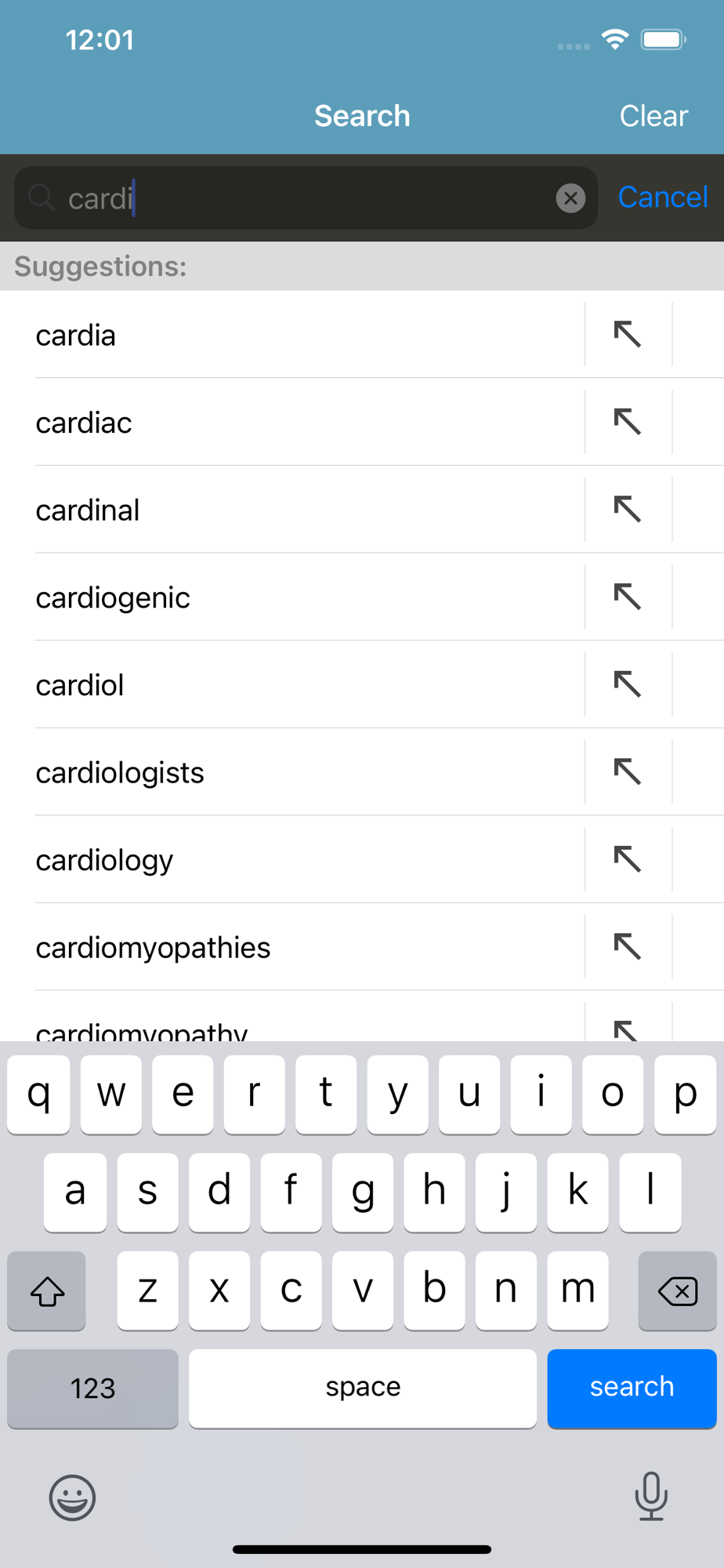
Task: Tap the arrow icon for cardiogenic
Action: (628, 597)
